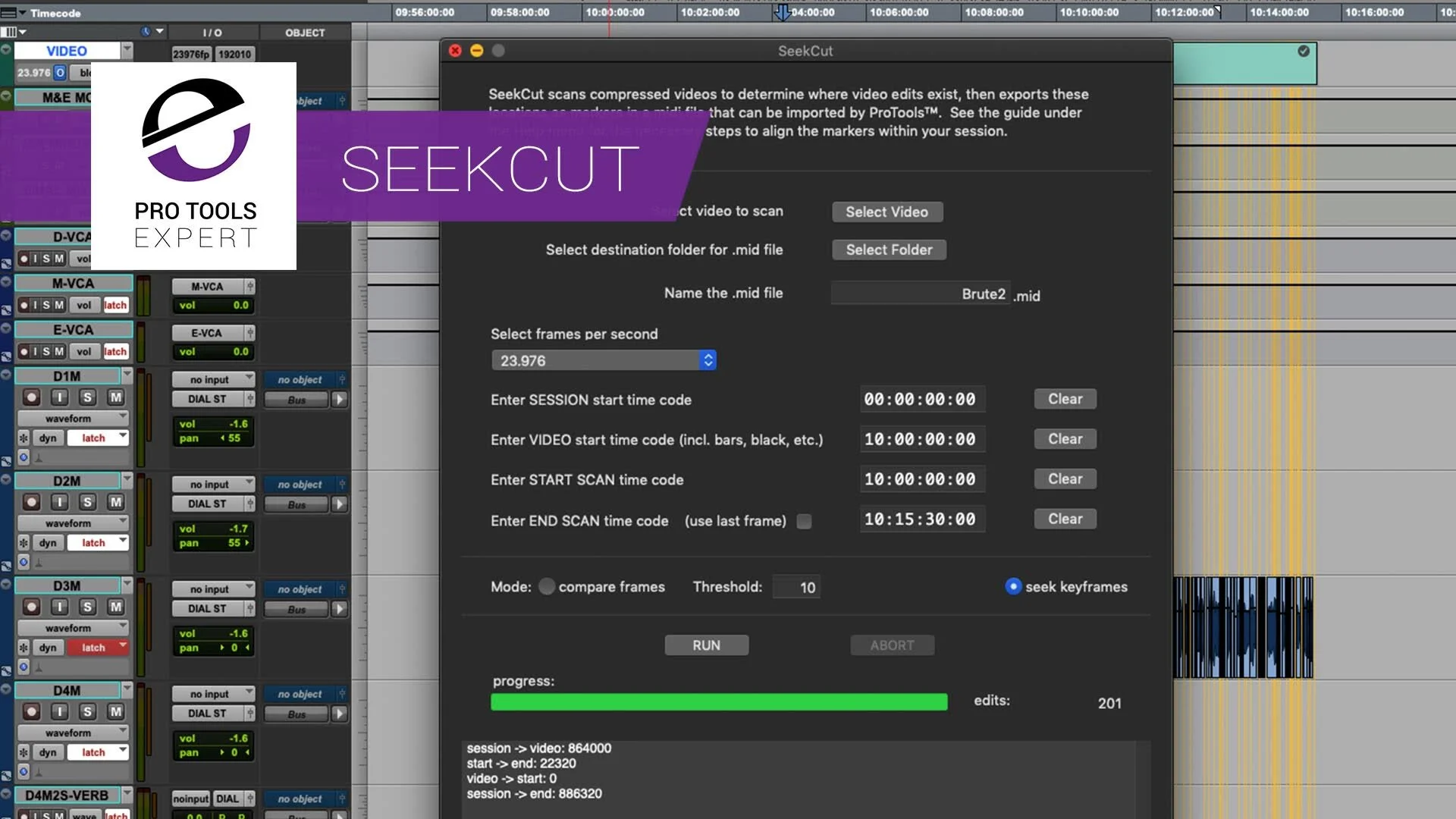This screenshot has width=1456, height=819.
Task: Record-enable the D4M track
Action: click(x=31, y=711)
